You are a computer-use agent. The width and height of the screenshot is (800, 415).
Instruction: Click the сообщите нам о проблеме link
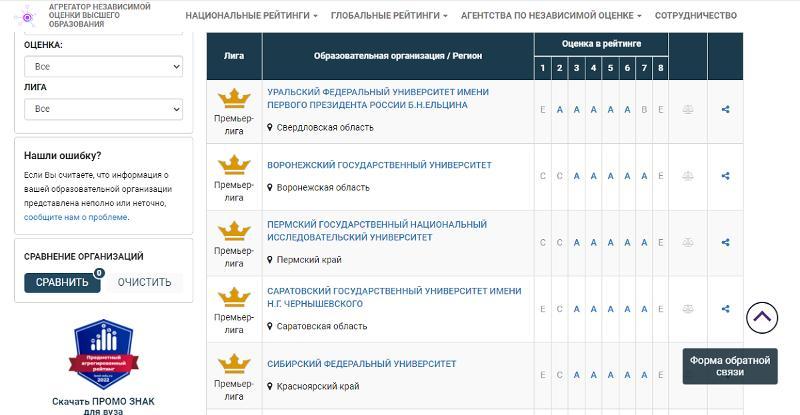(x=76, y=217)
